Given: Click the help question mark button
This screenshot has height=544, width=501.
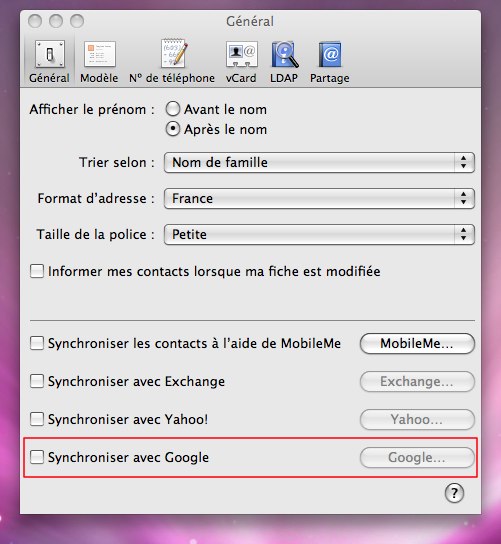Looking at the screenshot, I should coord(454,493).
